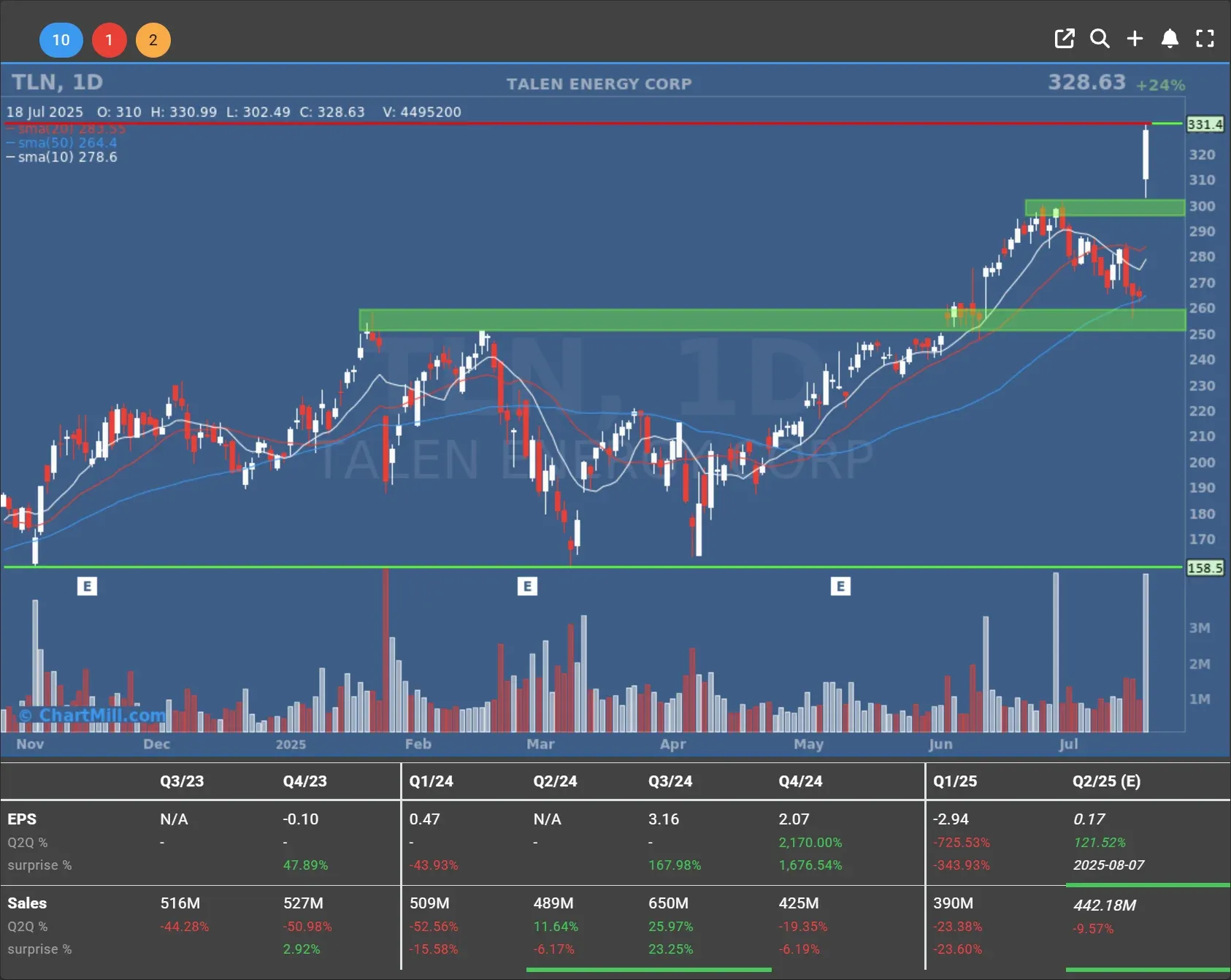Click the Sales row label
Viewport: 1231px width, 980px height.
tap(27, 903)
